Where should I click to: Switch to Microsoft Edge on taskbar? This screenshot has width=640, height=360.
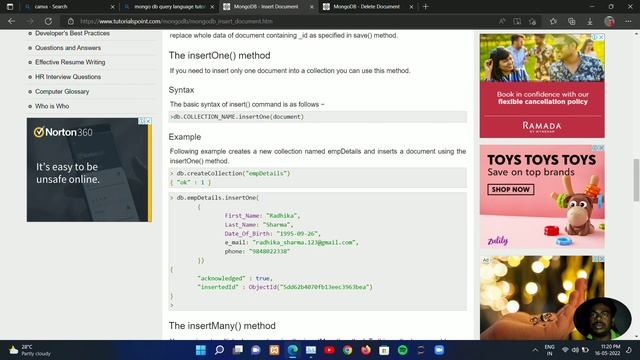(293, 350)
